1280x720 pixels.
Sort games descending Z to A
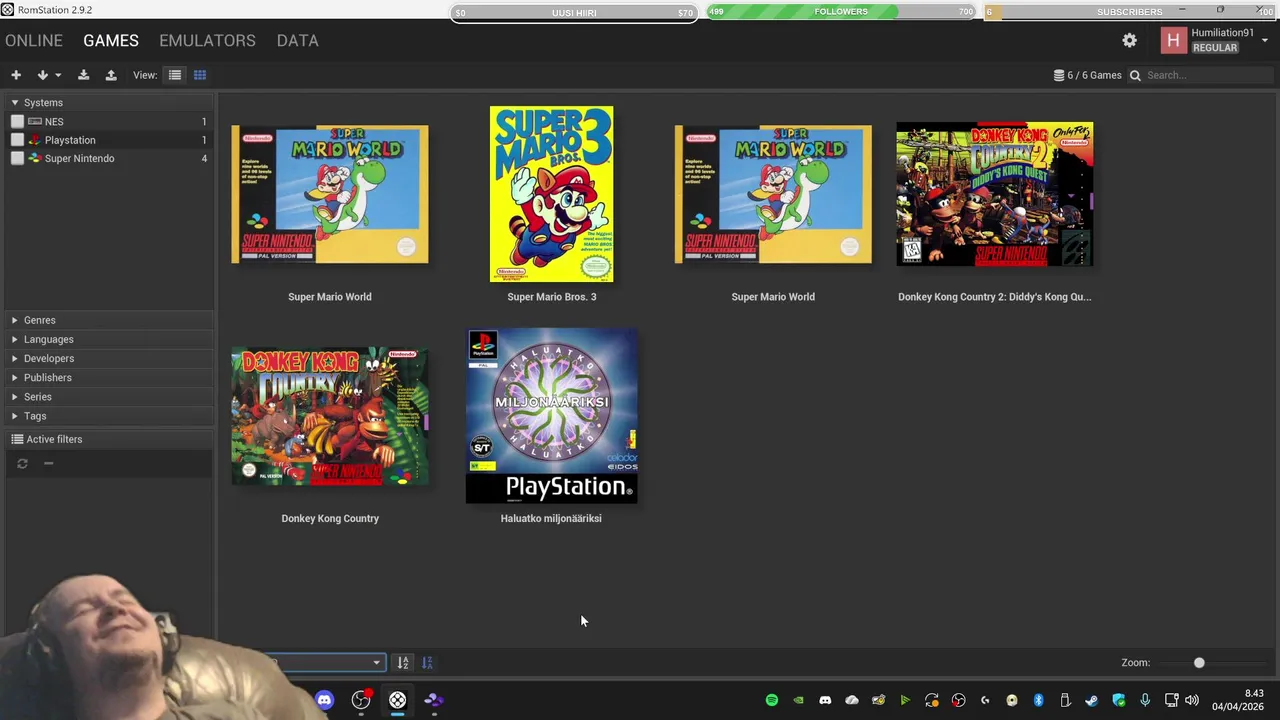click(427, 662)
